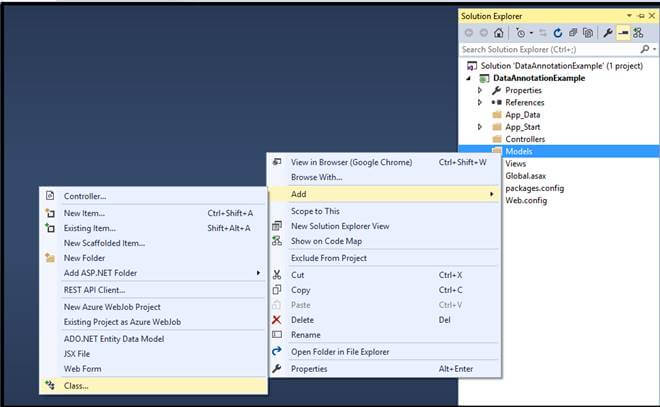Click the Collapse All icon in Solution Explorer
Screen dimensions: 660x407
click(x=573, y=33)
